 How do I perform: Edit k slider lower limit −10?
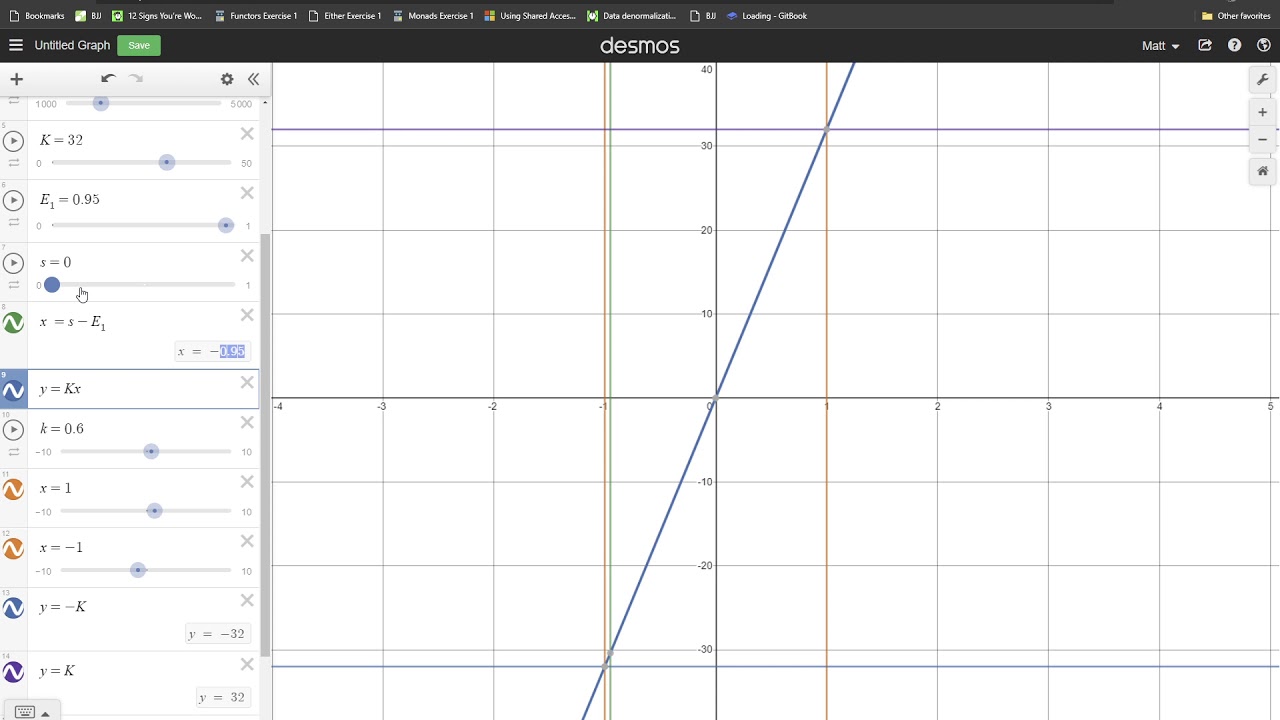[x=43, y=452]
